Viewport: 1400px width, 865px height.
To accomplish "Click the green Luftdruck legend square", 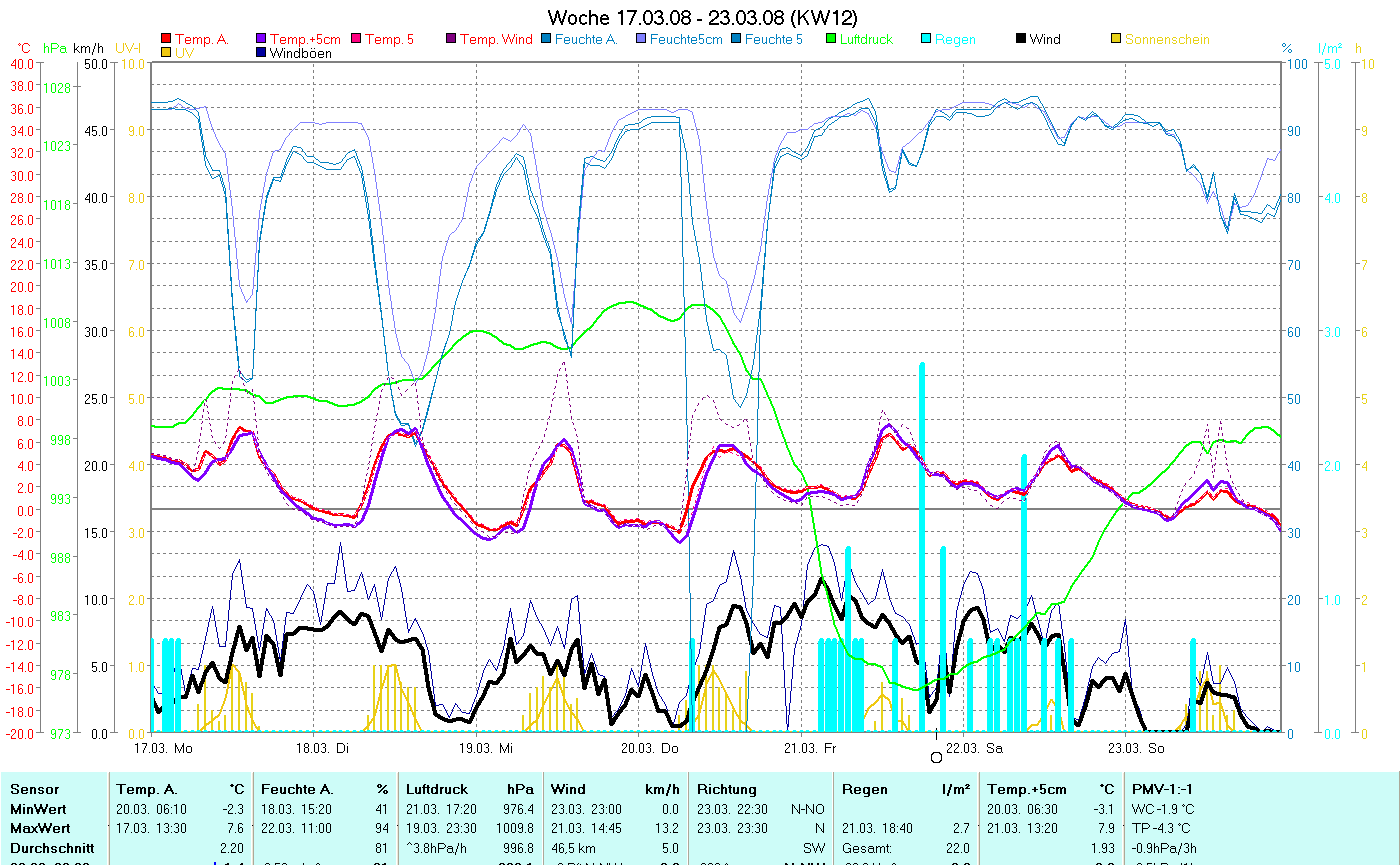I will pyautogui.click(x=831, y=39).
